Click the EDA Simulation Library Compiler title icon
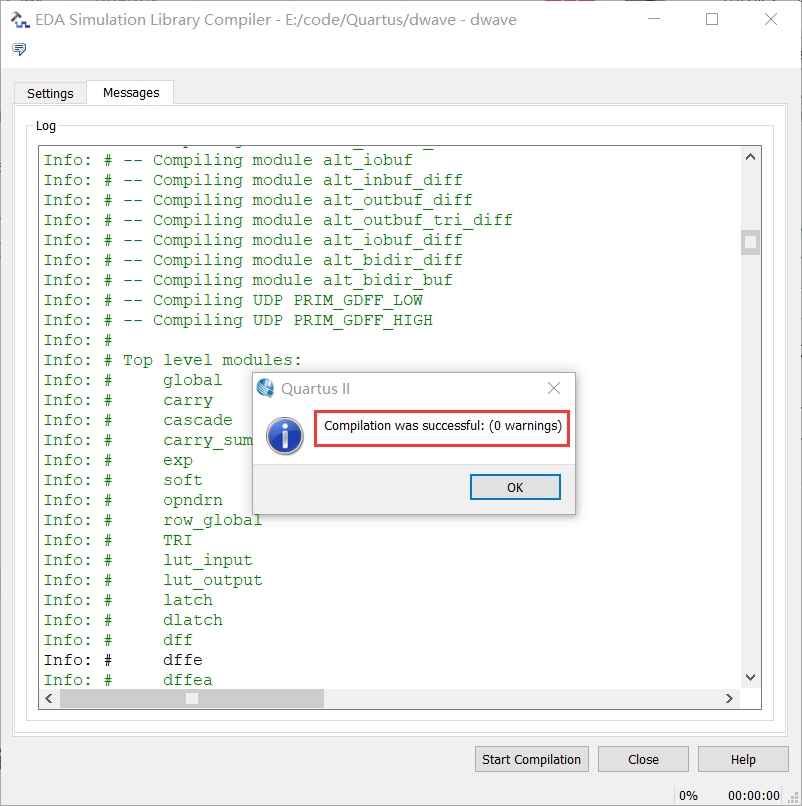 [x=20, y=20]
